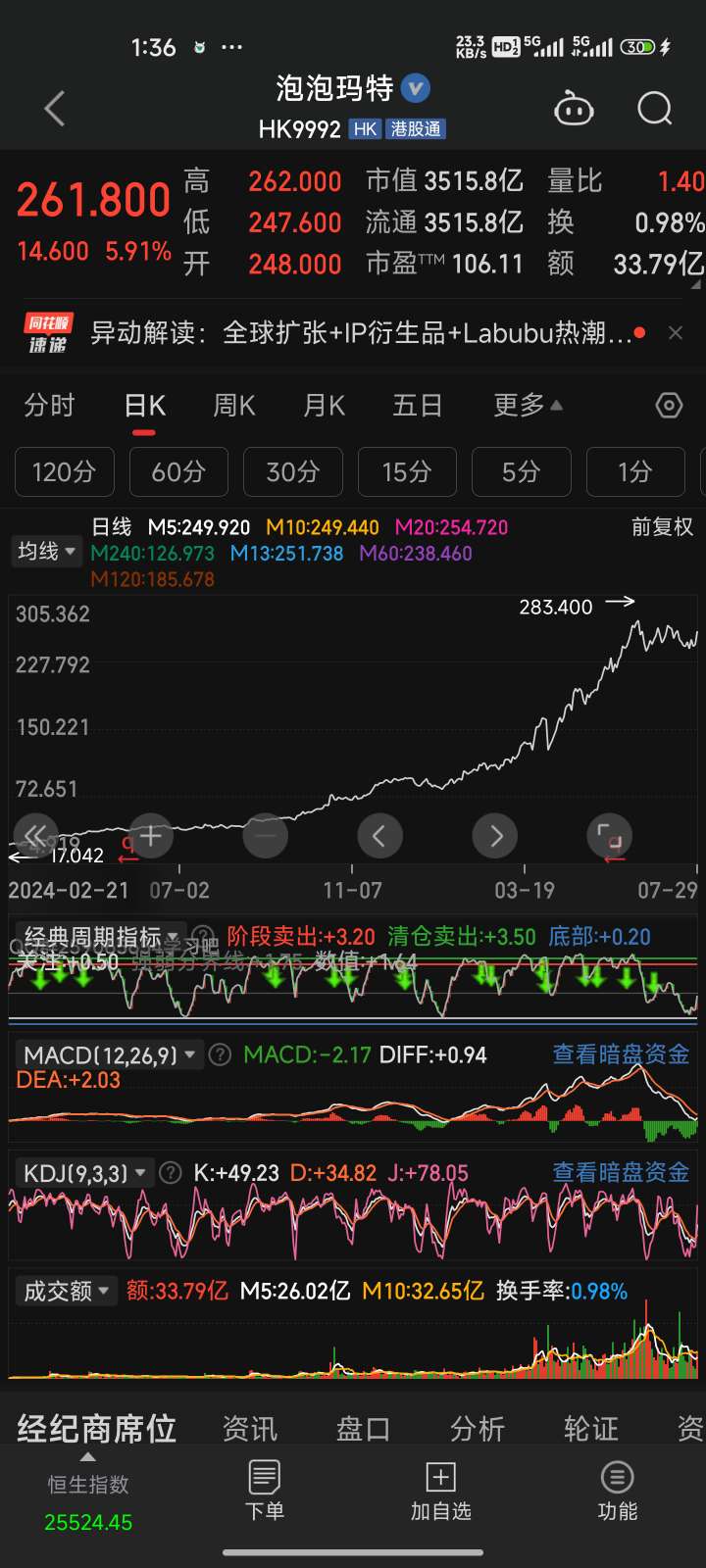Expand chart to fullscreen icon

(x=609, y=836)
